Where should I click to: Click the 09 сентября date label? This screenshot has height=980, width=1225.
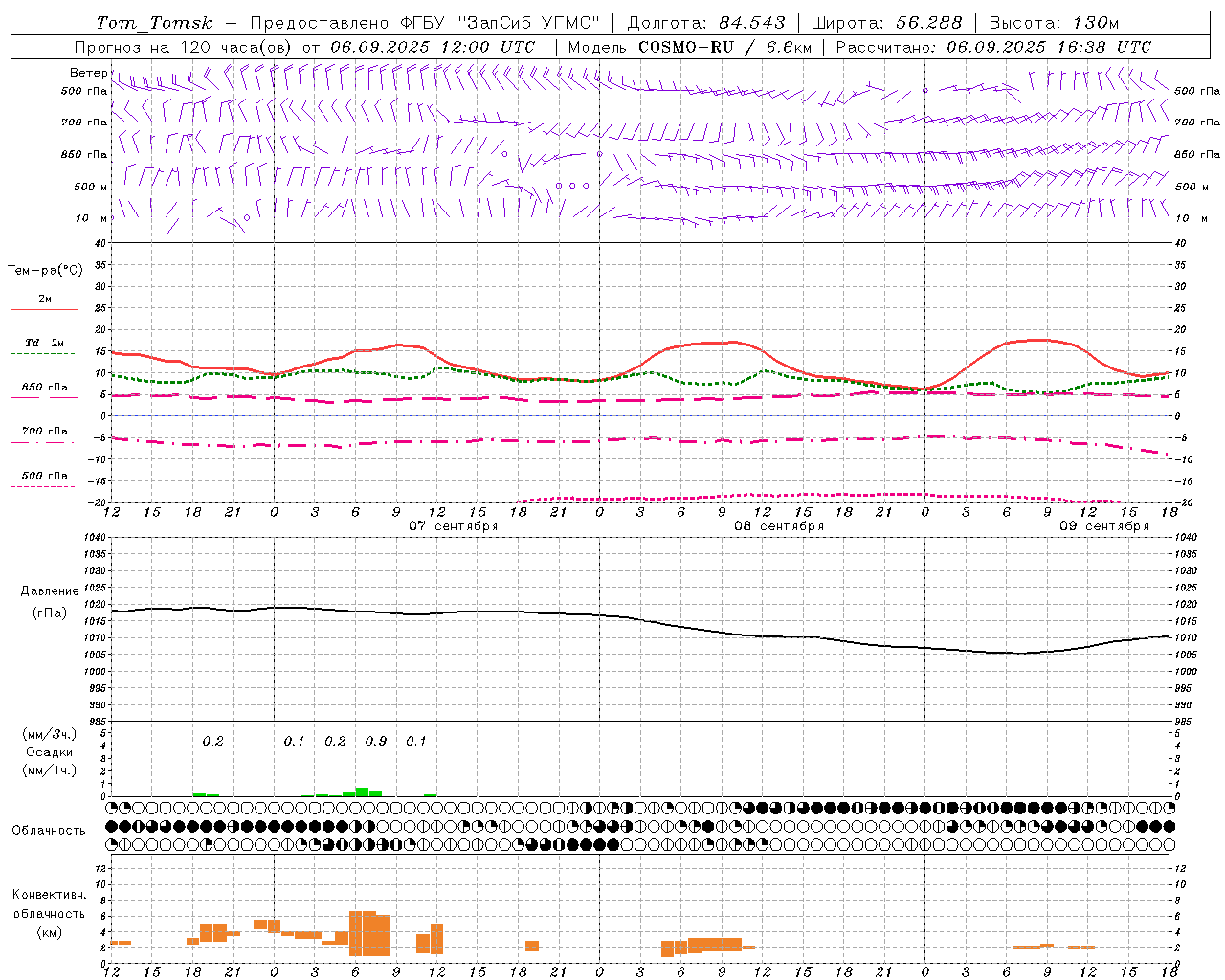click(1104, 526)
